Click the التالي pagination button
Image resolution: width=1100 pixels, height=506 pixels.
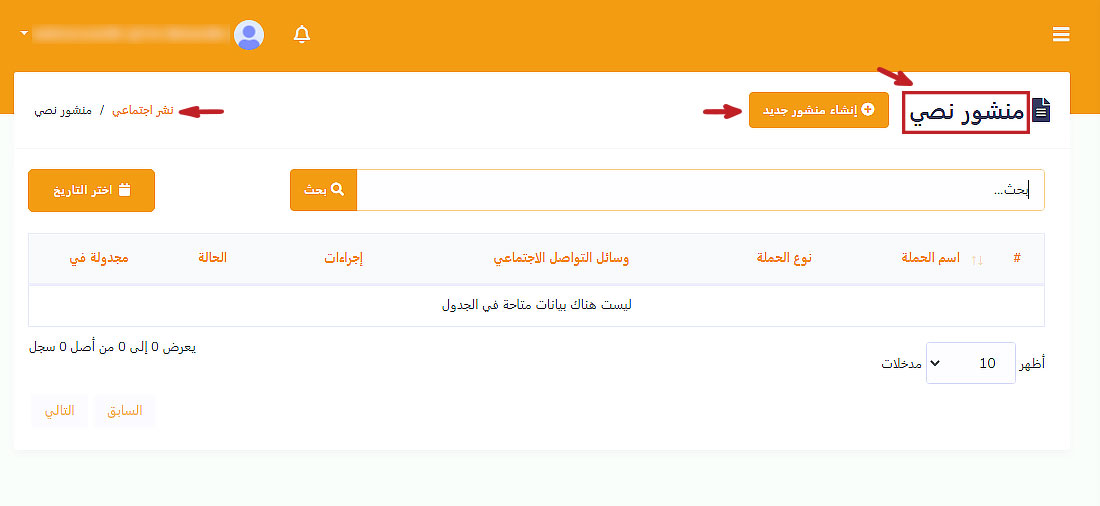pyautogui.click(x=59, y=411)
